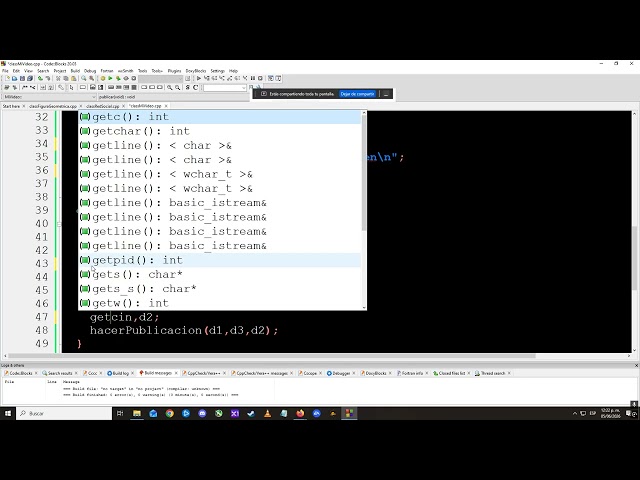
Task: Open the Debugger log tab
Action: pyautogui.click(x=341, y=373)
